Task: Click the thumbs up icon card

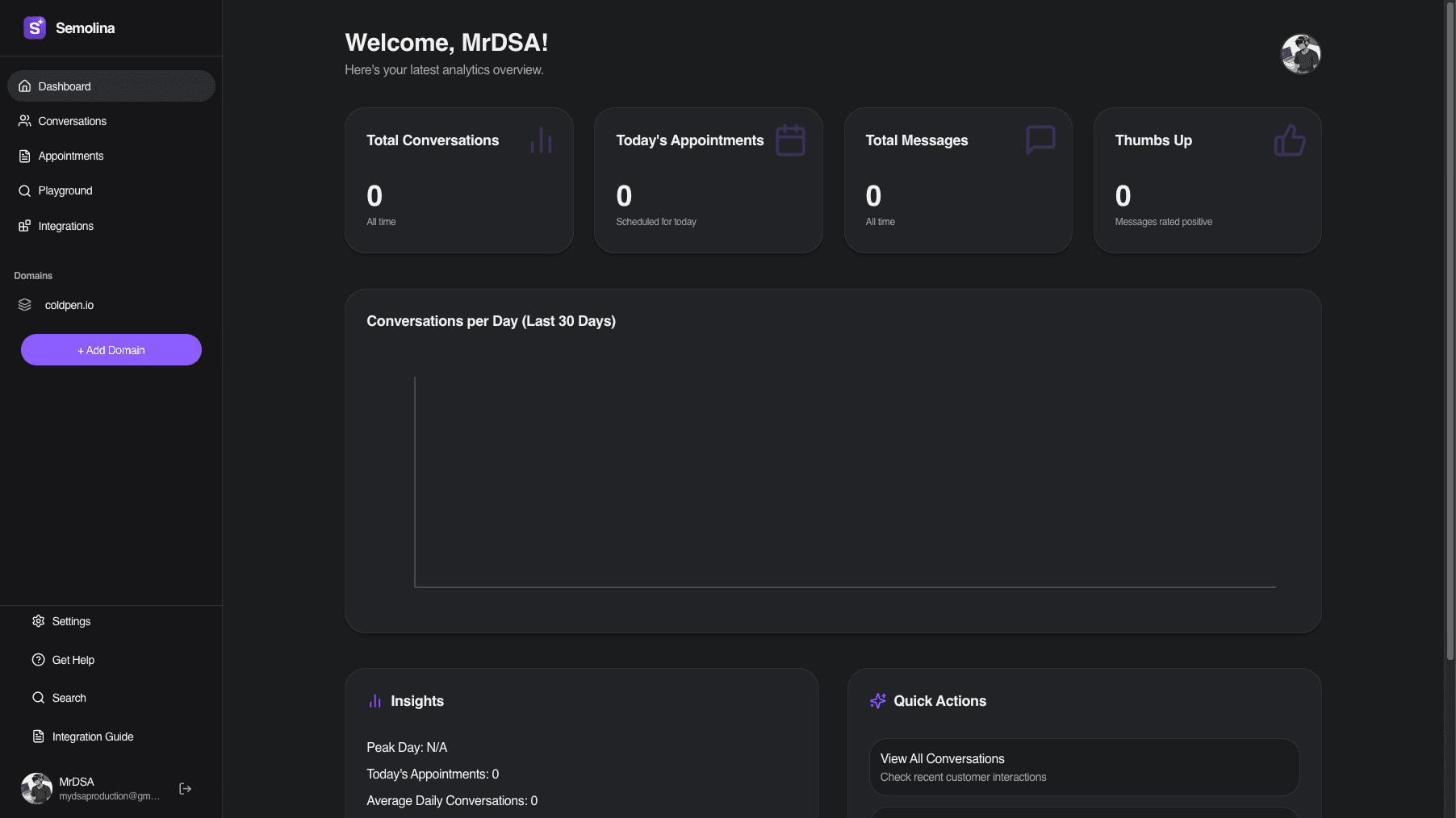Action: [1289, 140]
